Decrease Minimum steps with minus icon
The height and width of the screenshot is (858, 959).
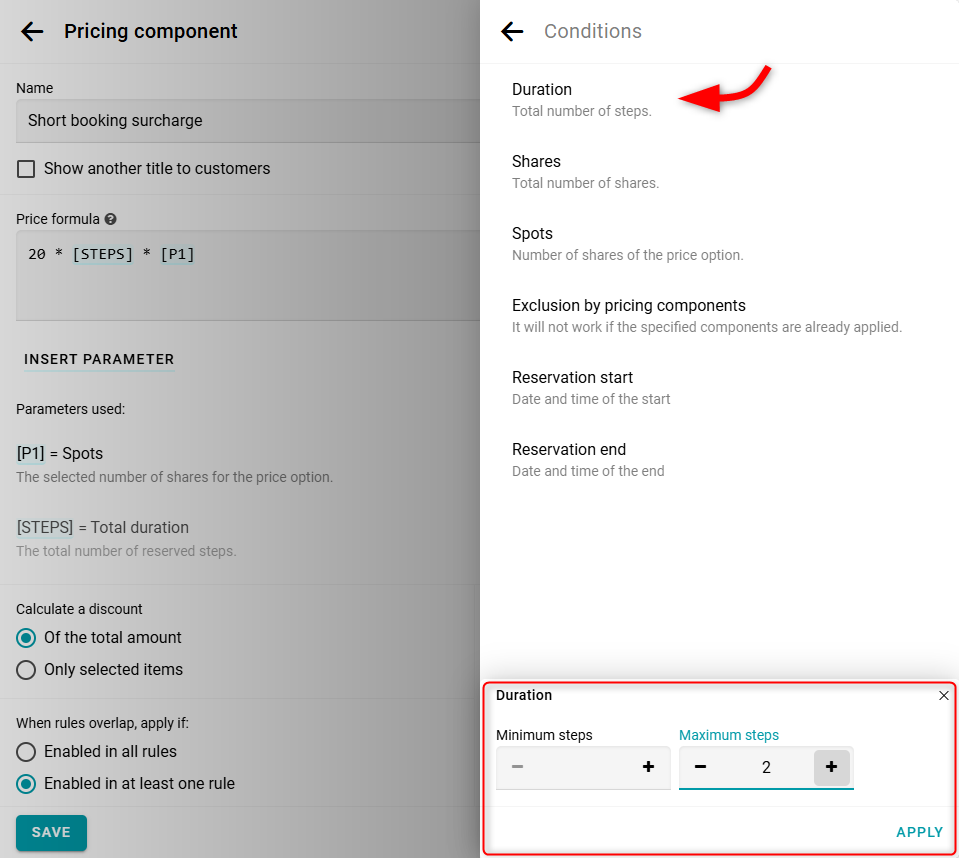[x=517, y=767]
